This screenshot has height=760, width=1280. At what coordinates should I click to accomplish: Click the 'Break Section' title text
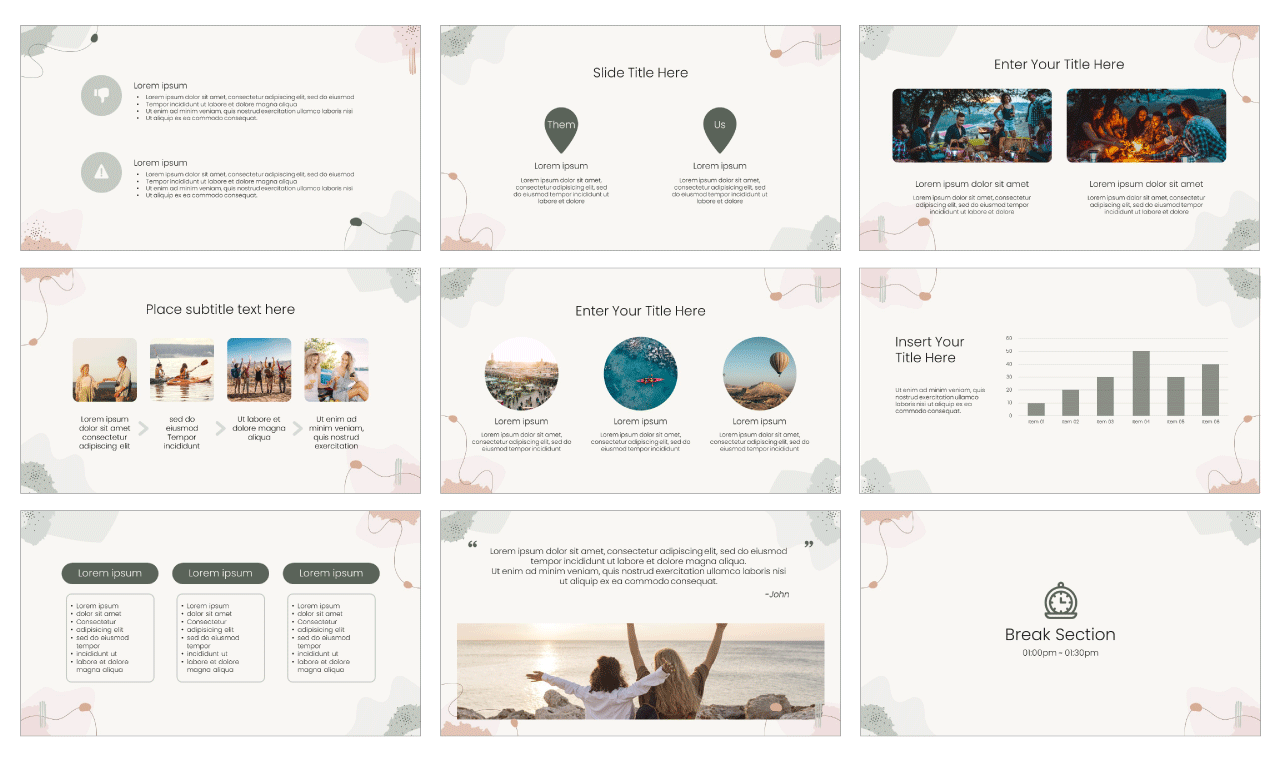[1060, 634]
